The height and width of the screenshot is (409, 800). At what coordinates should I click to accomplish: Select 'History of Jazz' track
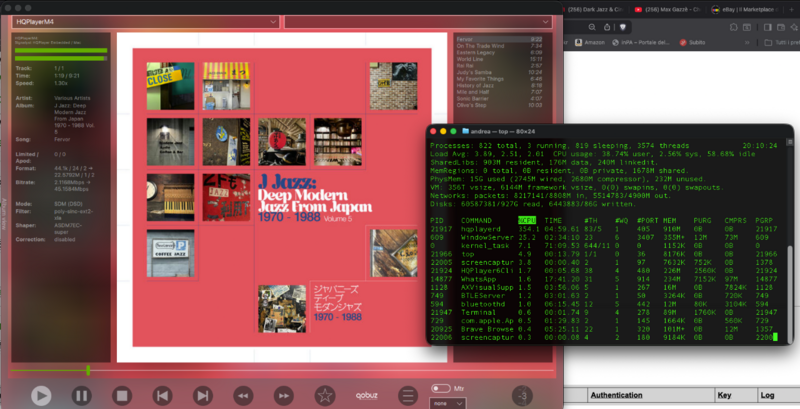(x=499, y=86)
